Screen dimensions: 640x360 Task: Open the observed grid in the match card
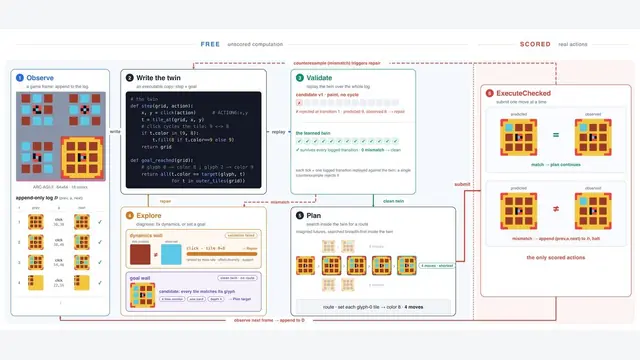(x=593, y=137)
